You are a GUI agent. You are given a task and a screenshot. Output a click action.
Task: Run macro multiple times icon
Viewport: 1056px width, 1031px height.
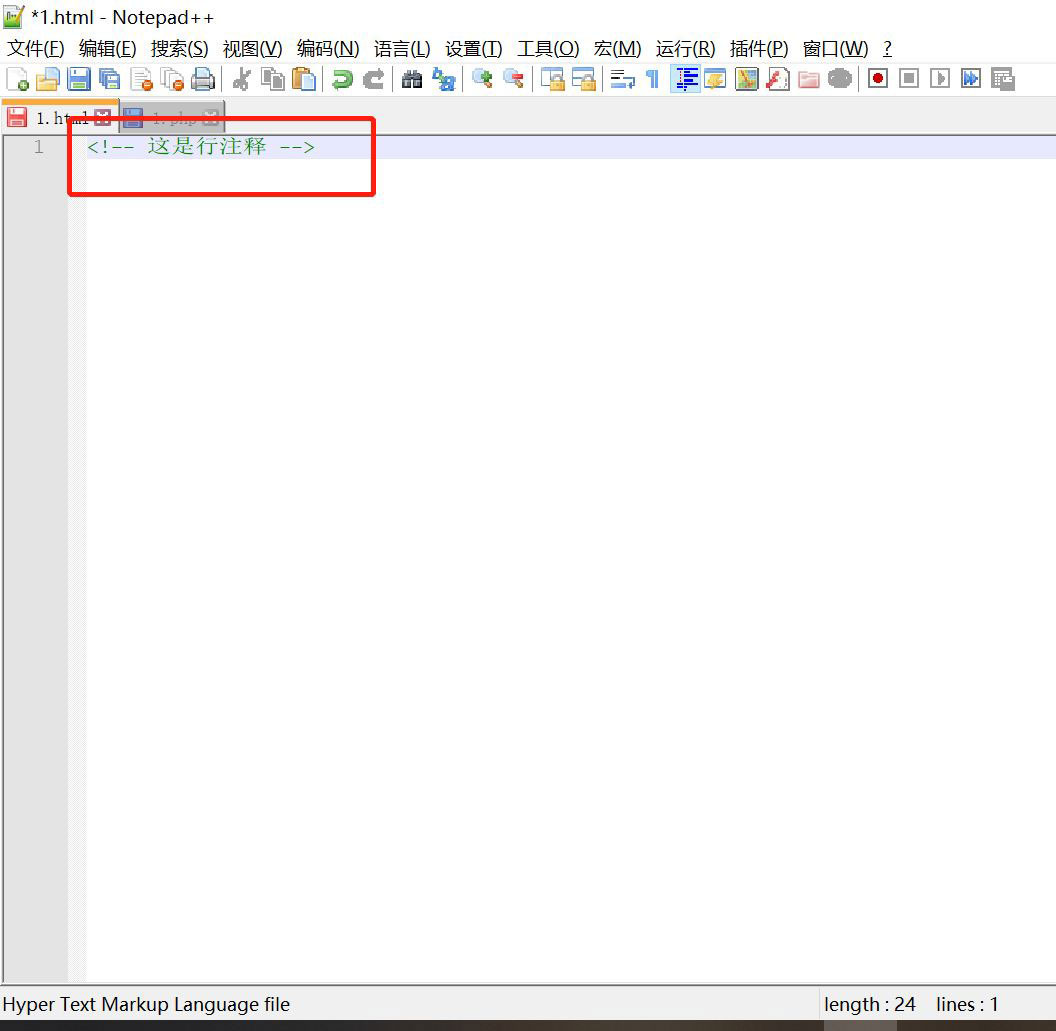pyautogui.click(x=971, y=79)
